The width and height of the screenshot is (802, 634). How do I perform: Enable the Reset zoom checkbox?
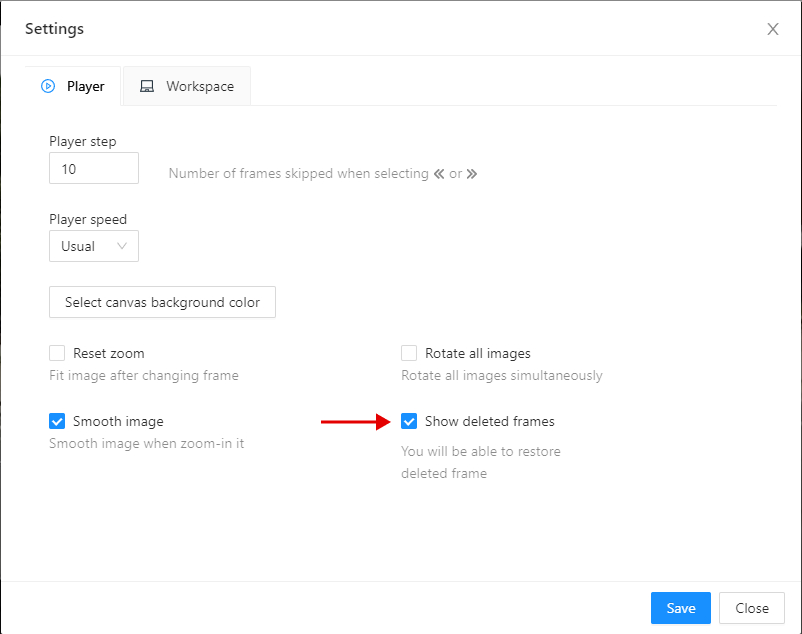pos(57,353)
